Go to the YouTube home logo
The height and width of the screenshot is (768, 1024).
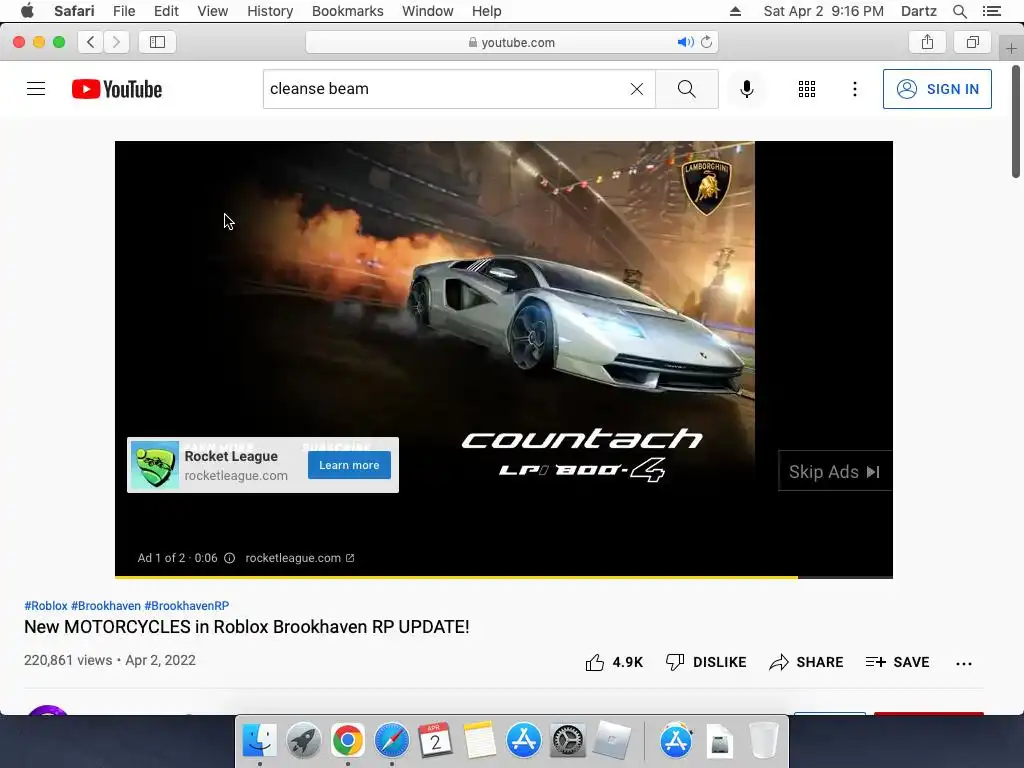coord(117,89)
